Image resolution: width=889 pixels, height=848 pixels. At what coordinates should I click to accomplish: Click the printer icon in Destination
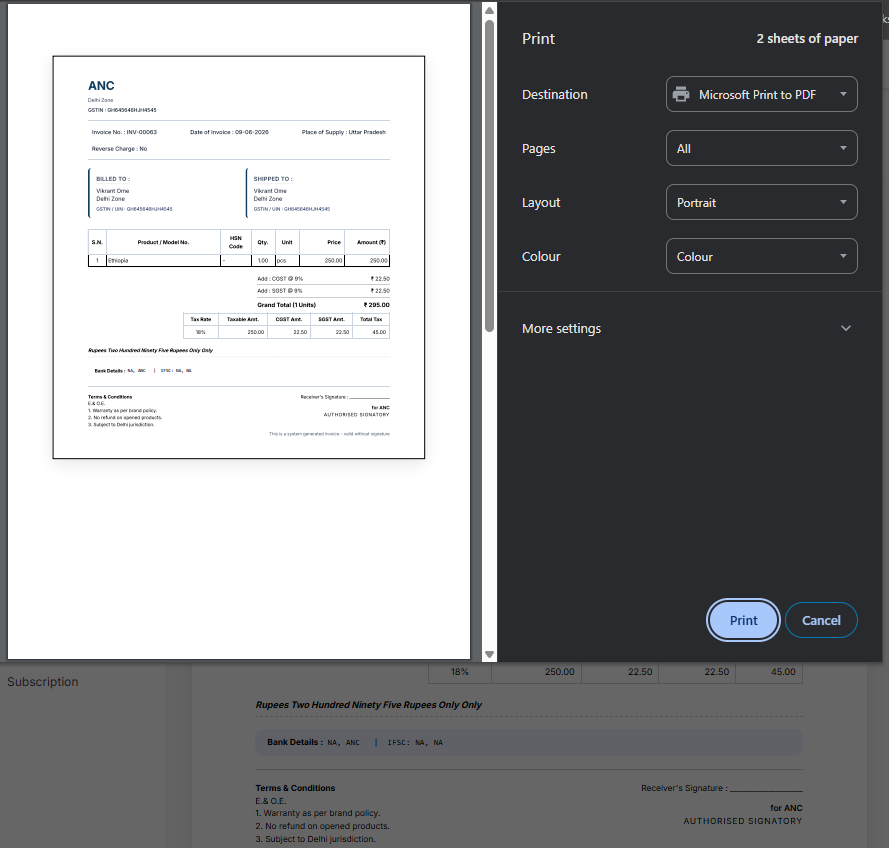point(681,94)
